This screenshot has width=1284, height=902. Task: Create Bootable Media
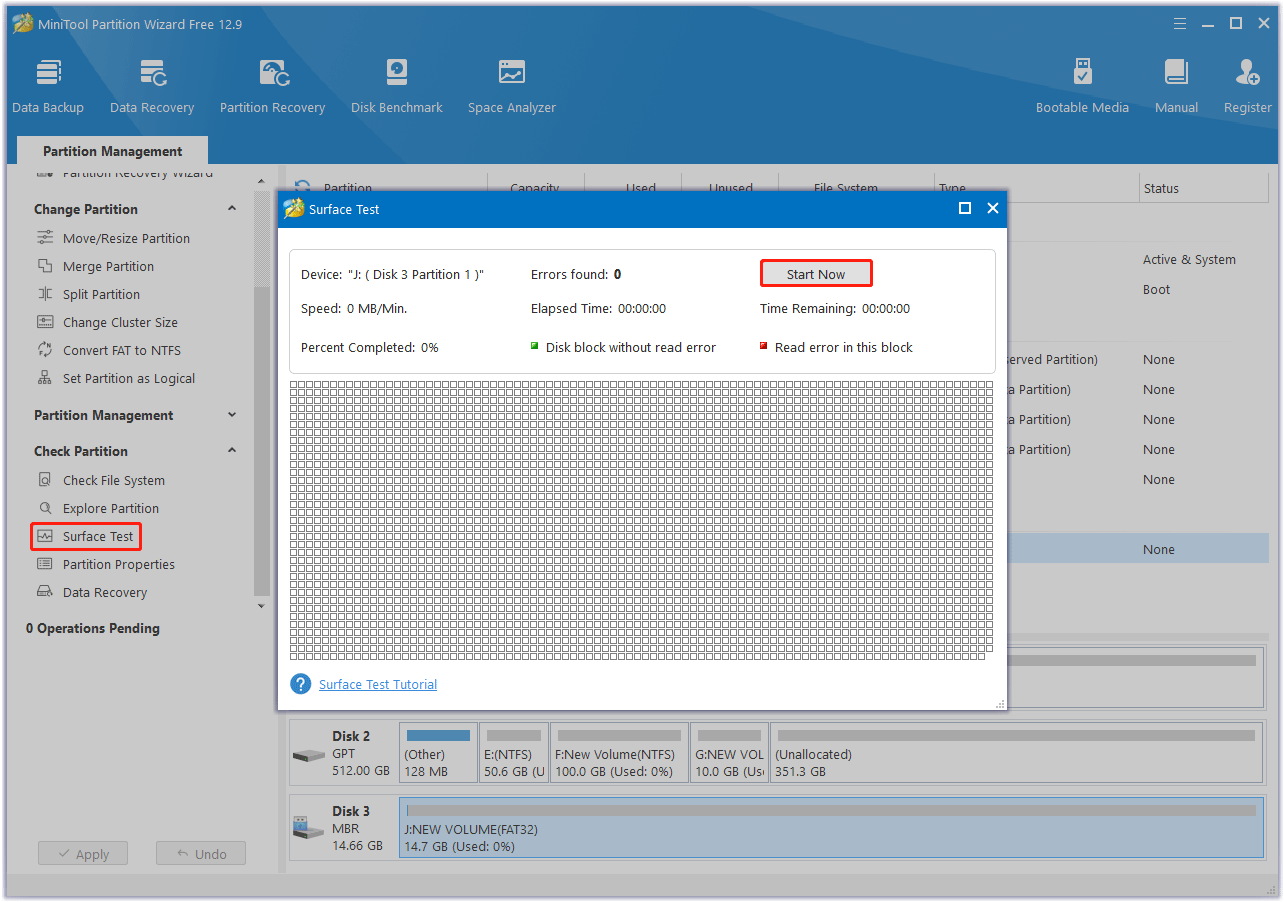coord(1082,86)
